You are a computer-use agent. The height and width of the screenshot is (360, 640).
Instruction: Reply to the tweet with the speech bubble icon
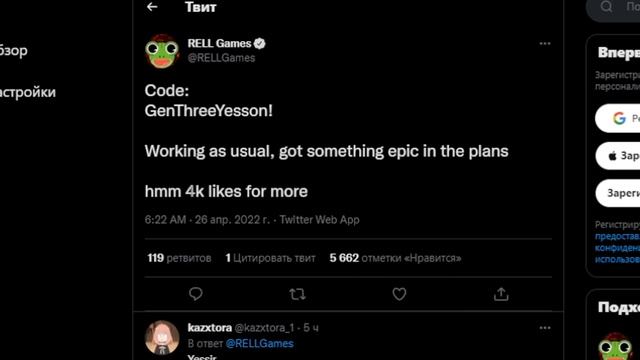(x=196, y=294)
